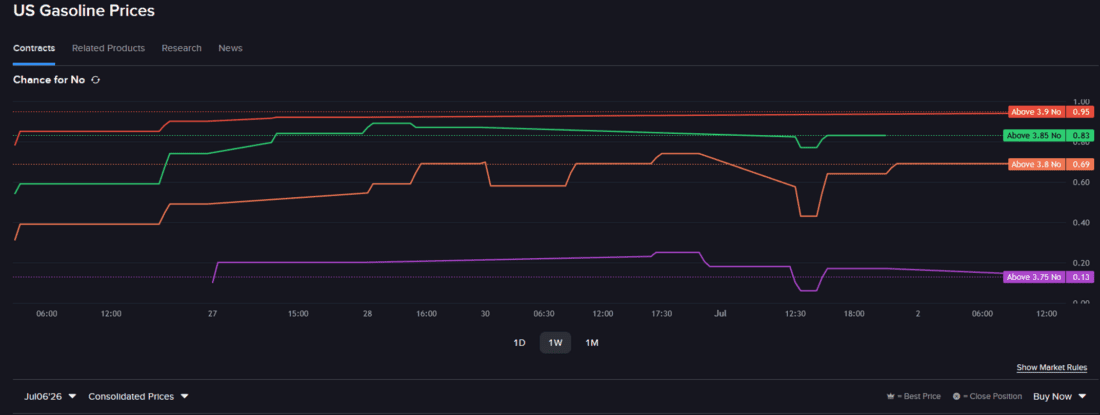Screen dimensions: 1100x415
Task: Open the Research tab
Action: (x=182, y=48)
